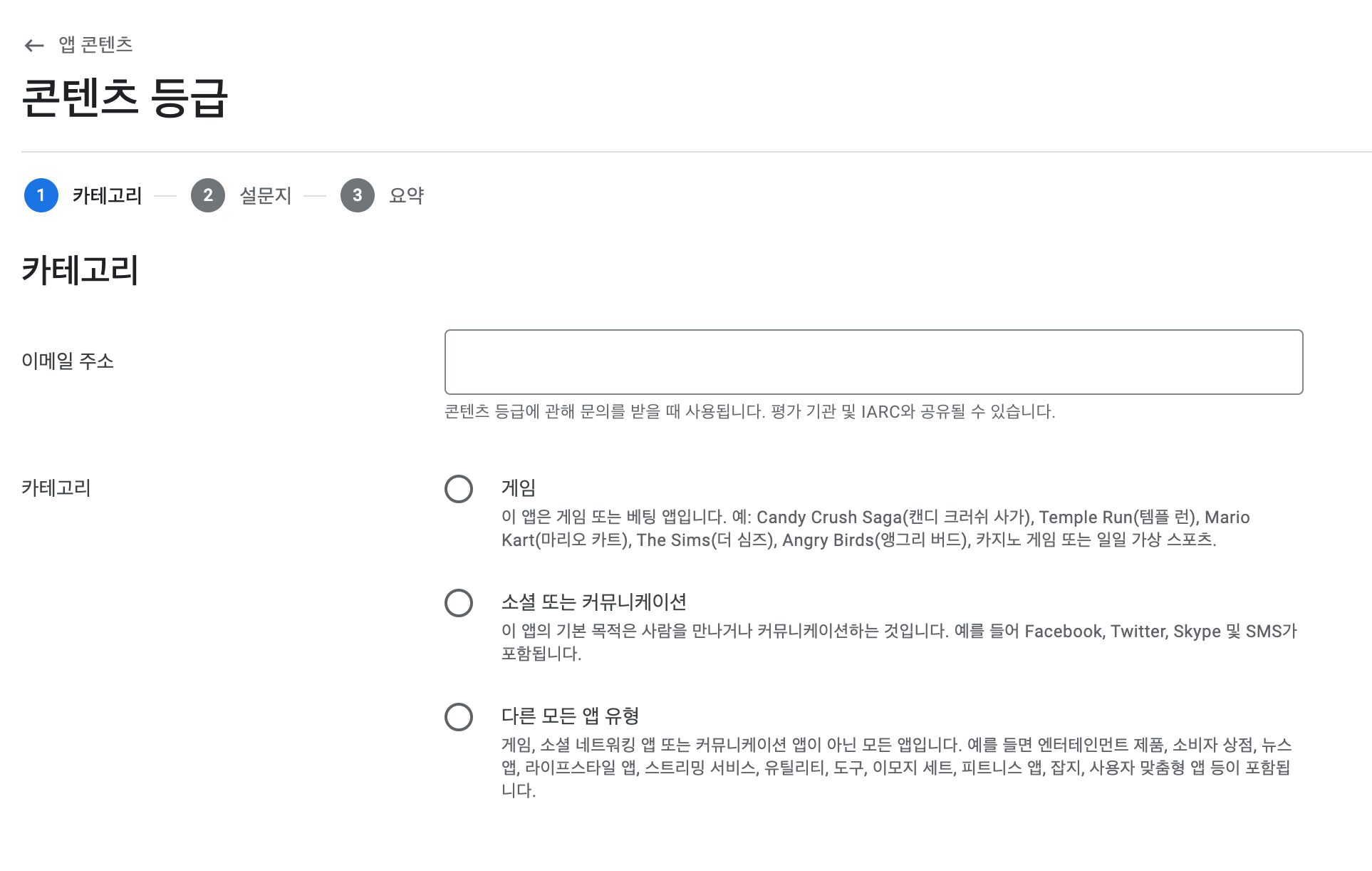Image resolution: width=1372 pixels, height=871 pixels.
Task: Select the 게임 radio button
Action: click(459, 489)
